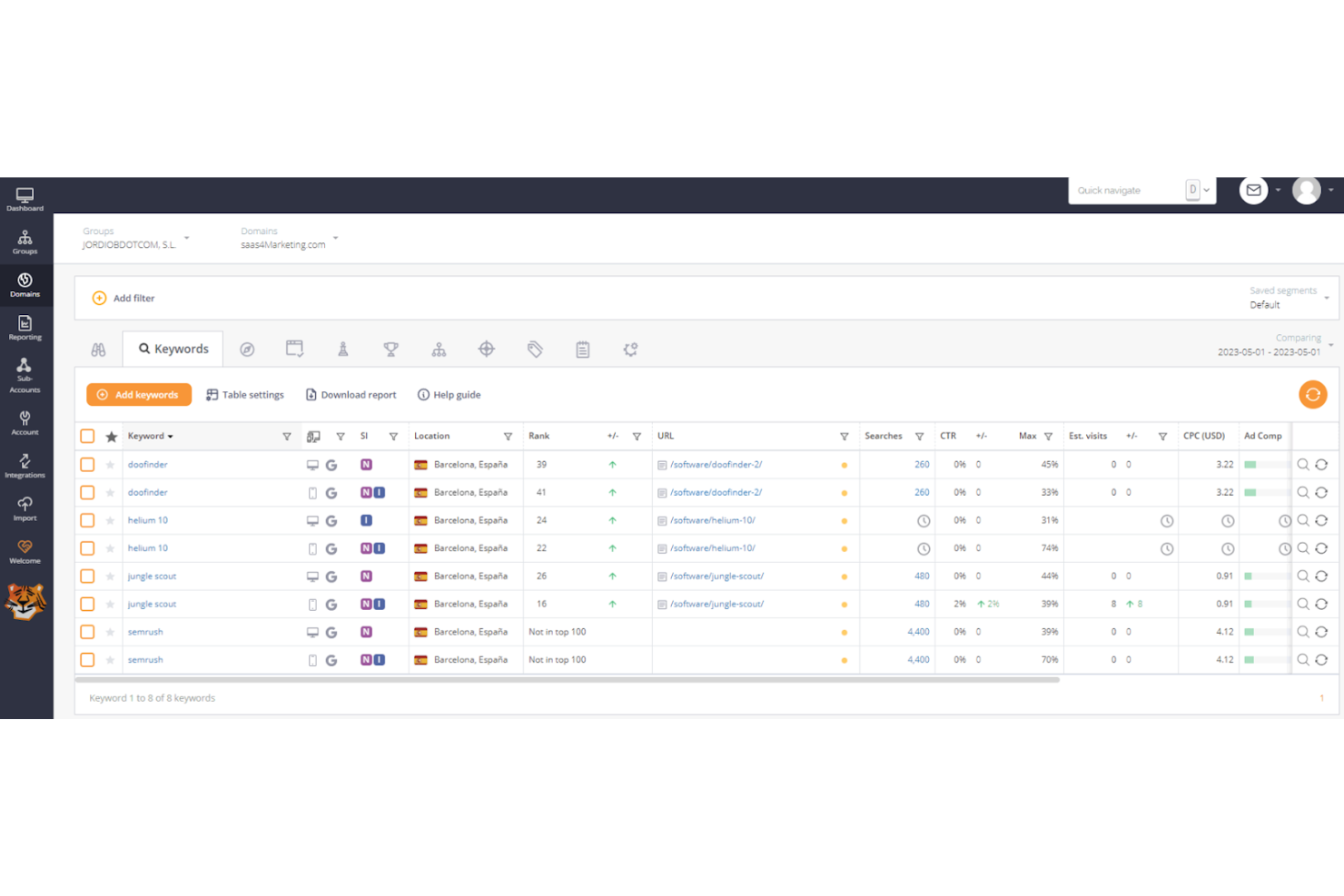Open the chess pawn tab icon
The height and width of the screenshot is (896, 1344).
[343, 350]
